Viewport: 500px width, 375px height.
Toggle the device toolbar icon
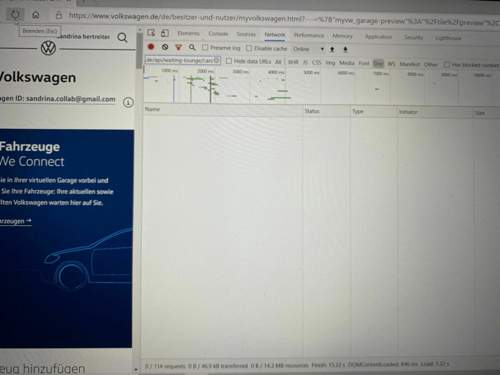pos(165,33)
